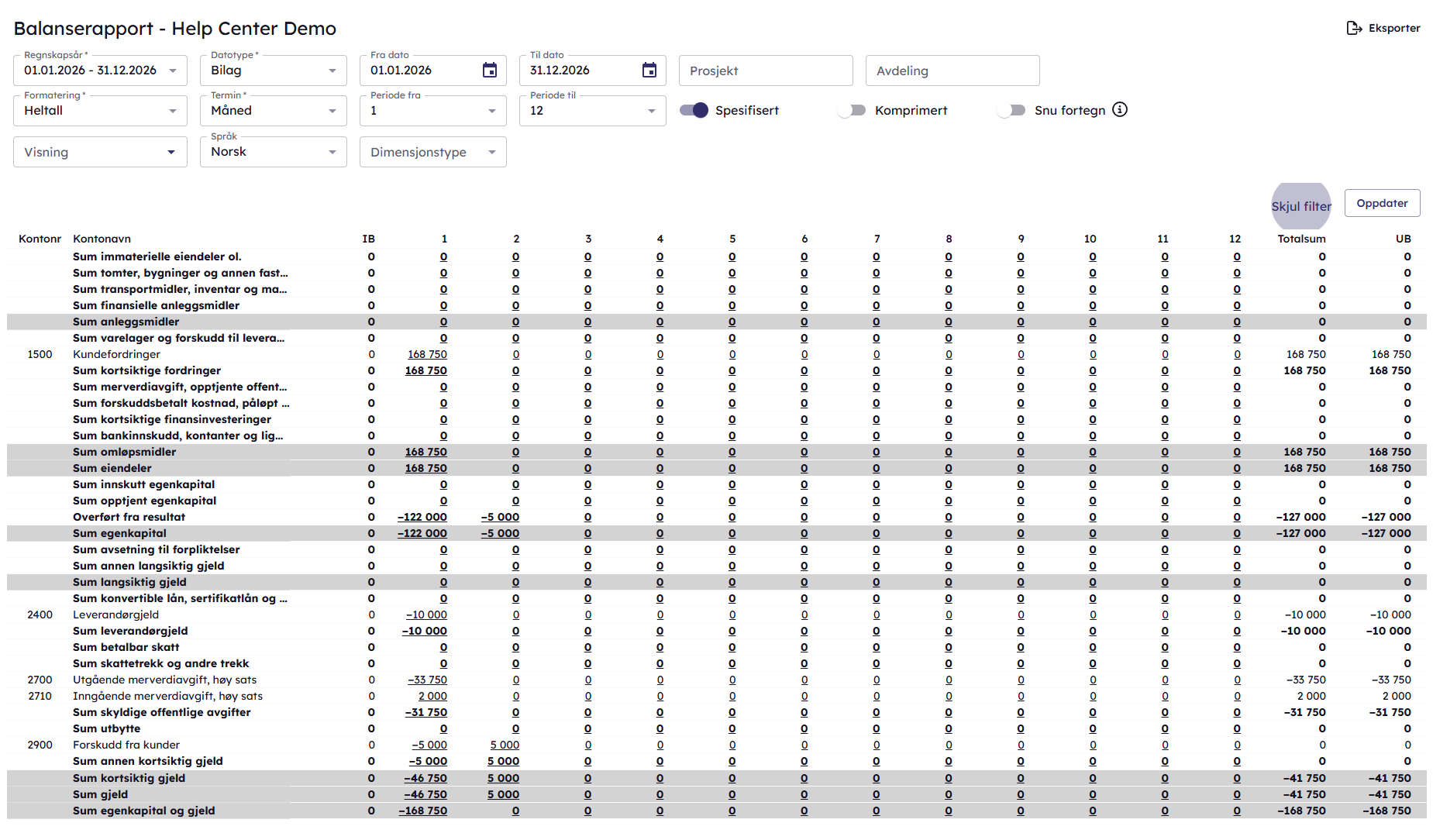This screenshot has height=840, width=1433.
Task: Open Leverandørgjeld period 1 amount -10 000
Action: pos(427,615)
